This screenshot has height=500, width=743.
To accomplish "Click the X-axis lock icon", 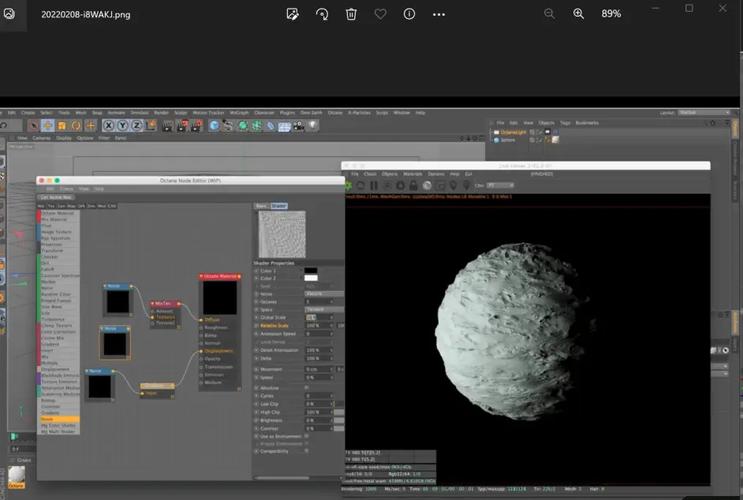I will [109, 126].
